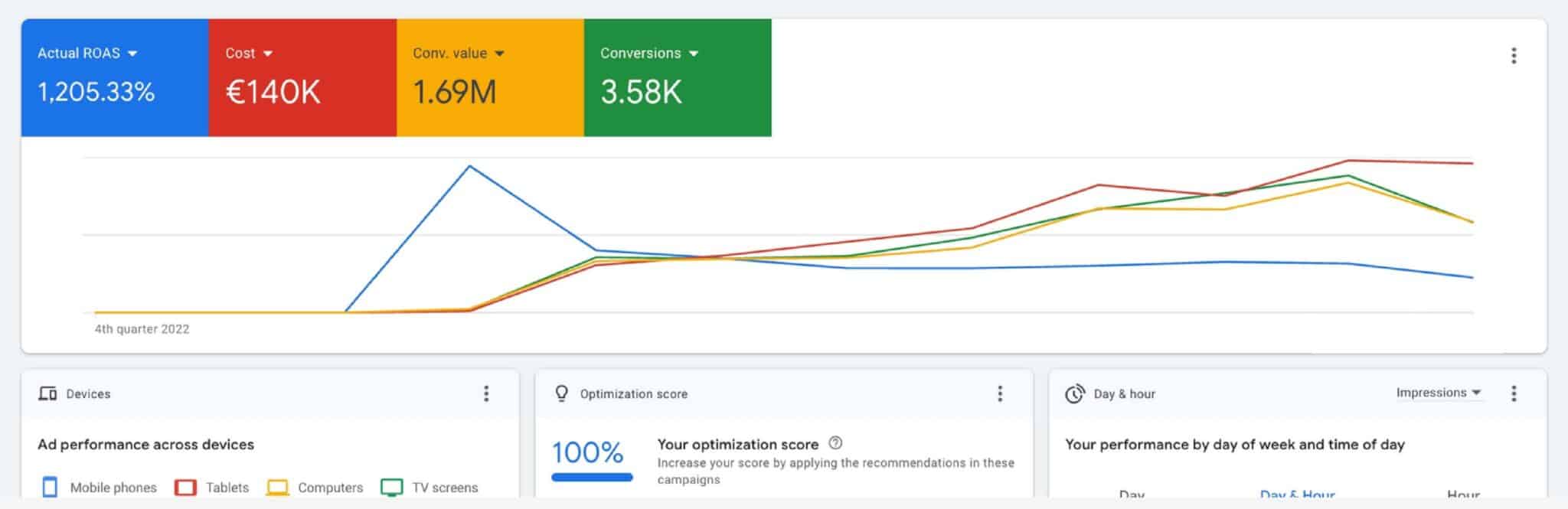This screenshot has width=1568, height=509.
Task: Toggle the TV screens legend series
Action: tap(430, 488)
